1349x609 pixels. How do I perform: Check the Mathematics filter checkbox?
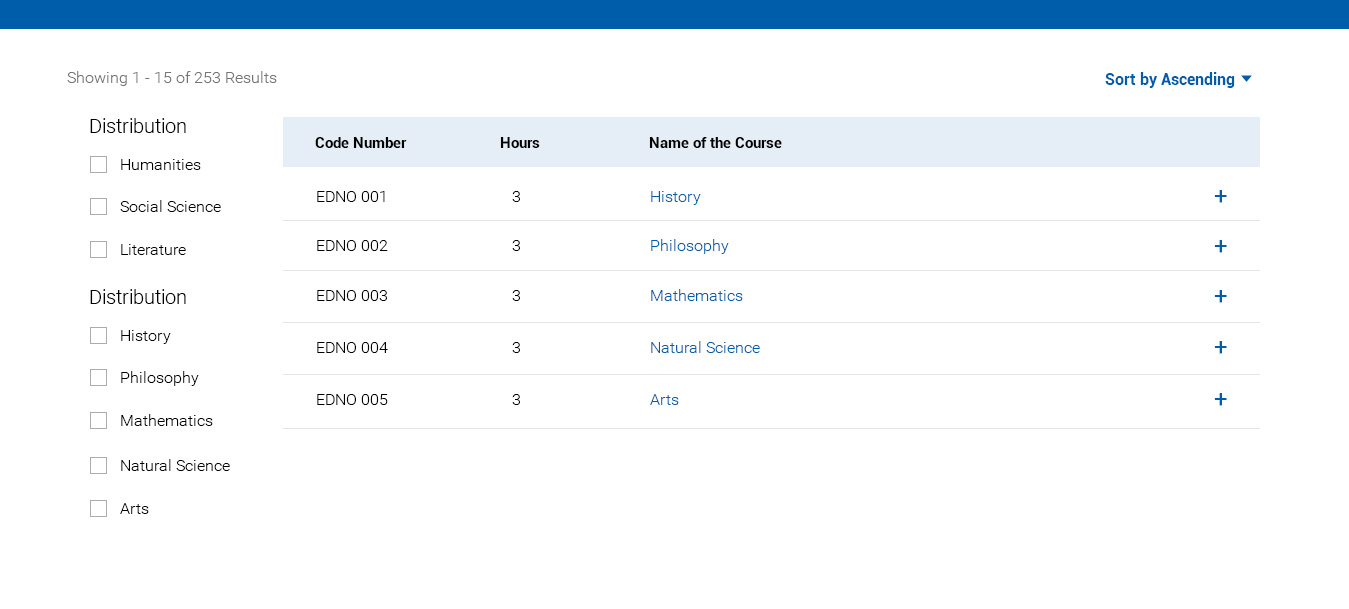(x=98, y=420)
